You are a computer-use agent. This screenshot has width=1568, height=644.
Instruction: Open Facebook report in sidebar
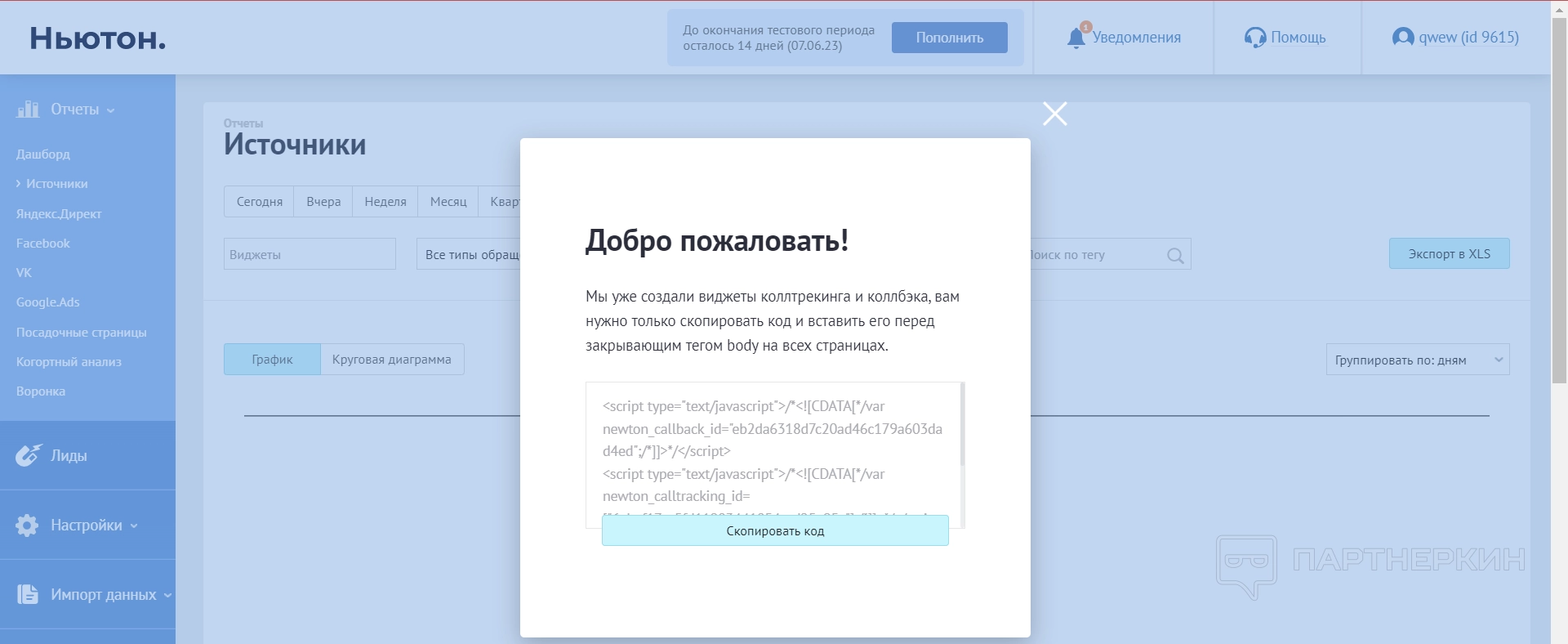click(x=43, y=243)
